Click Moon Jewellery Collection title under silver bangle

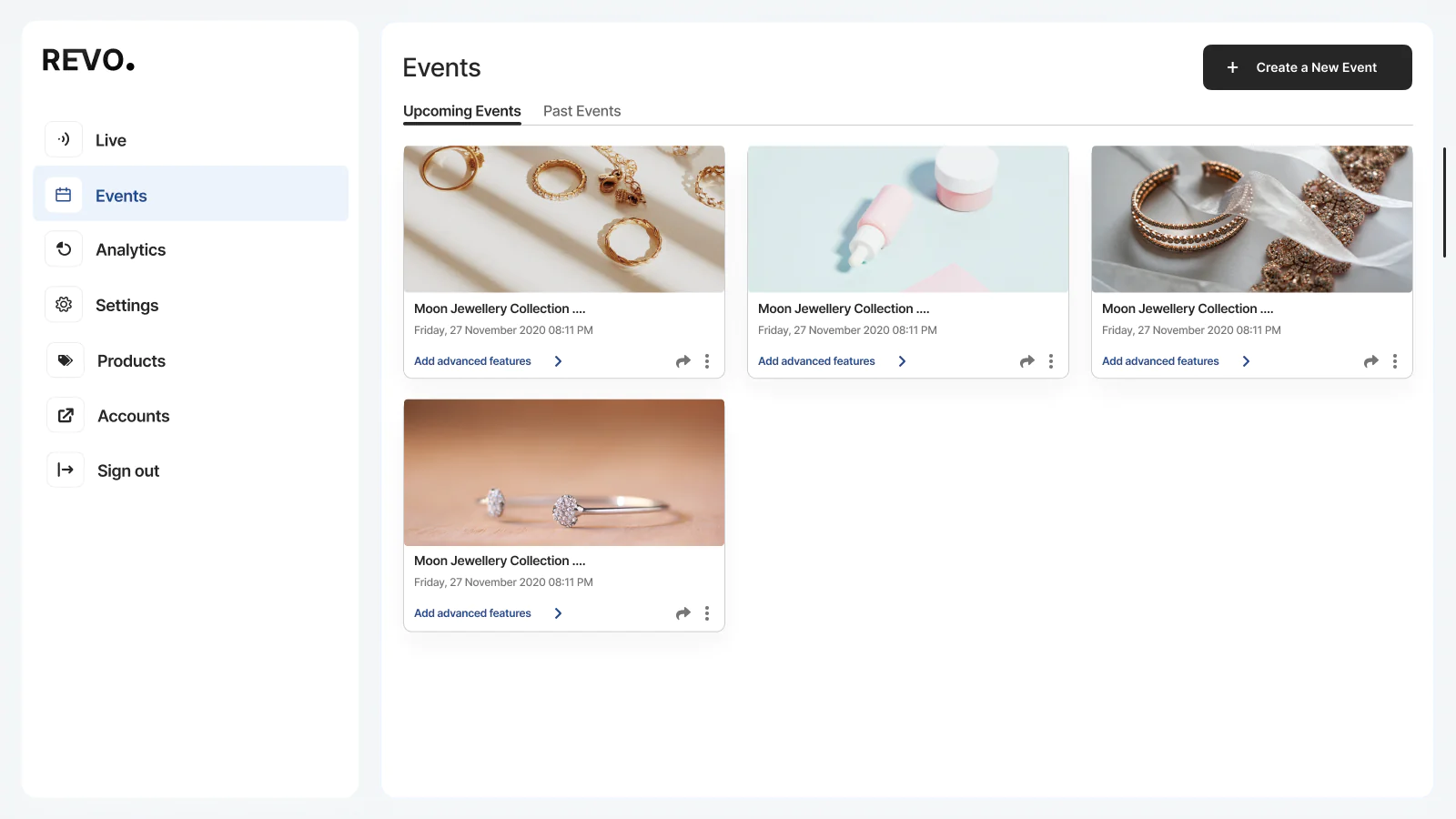tap(500, 561)
